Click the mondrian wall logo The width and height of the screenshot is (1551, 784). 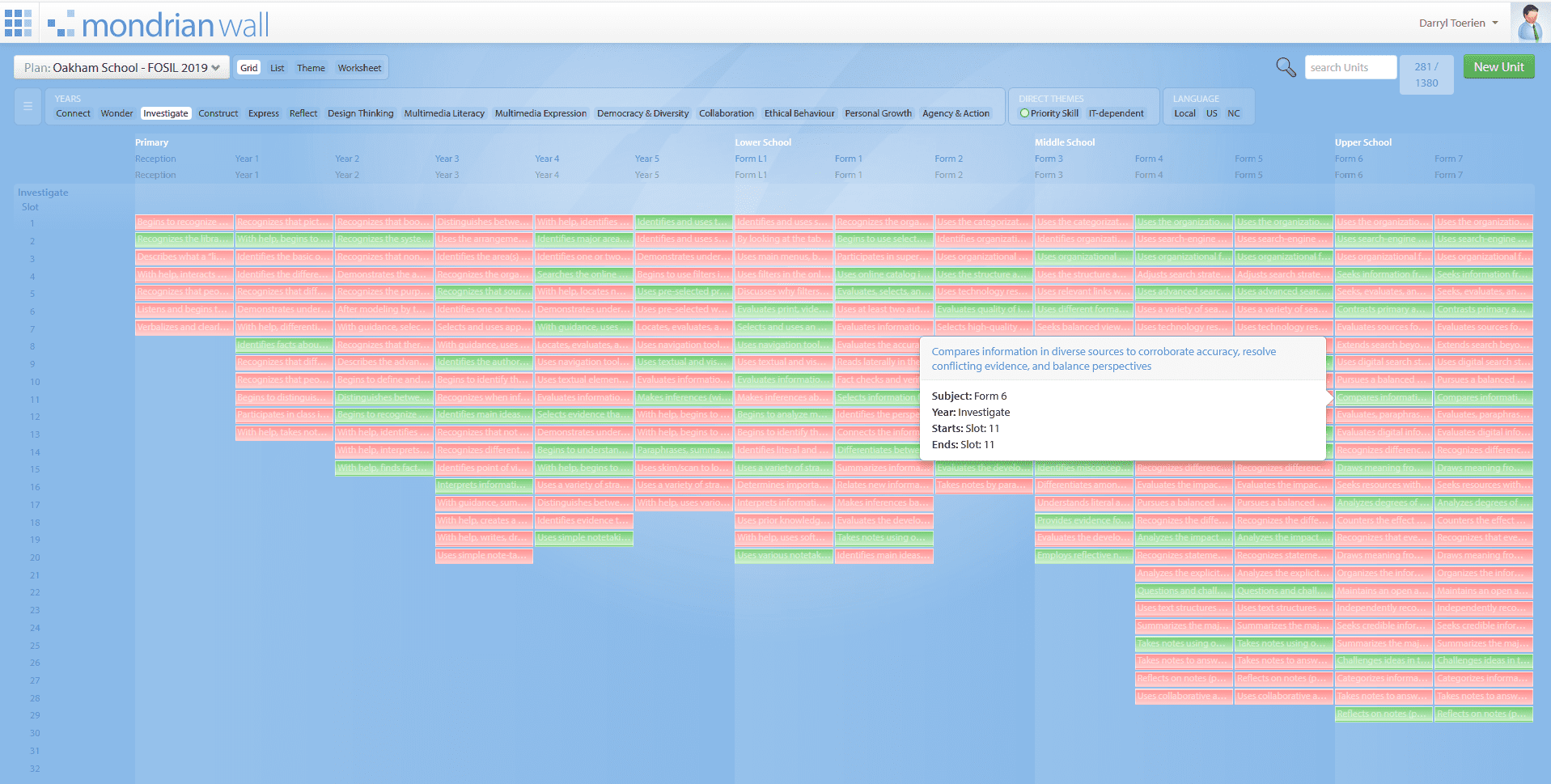(159, 24)
